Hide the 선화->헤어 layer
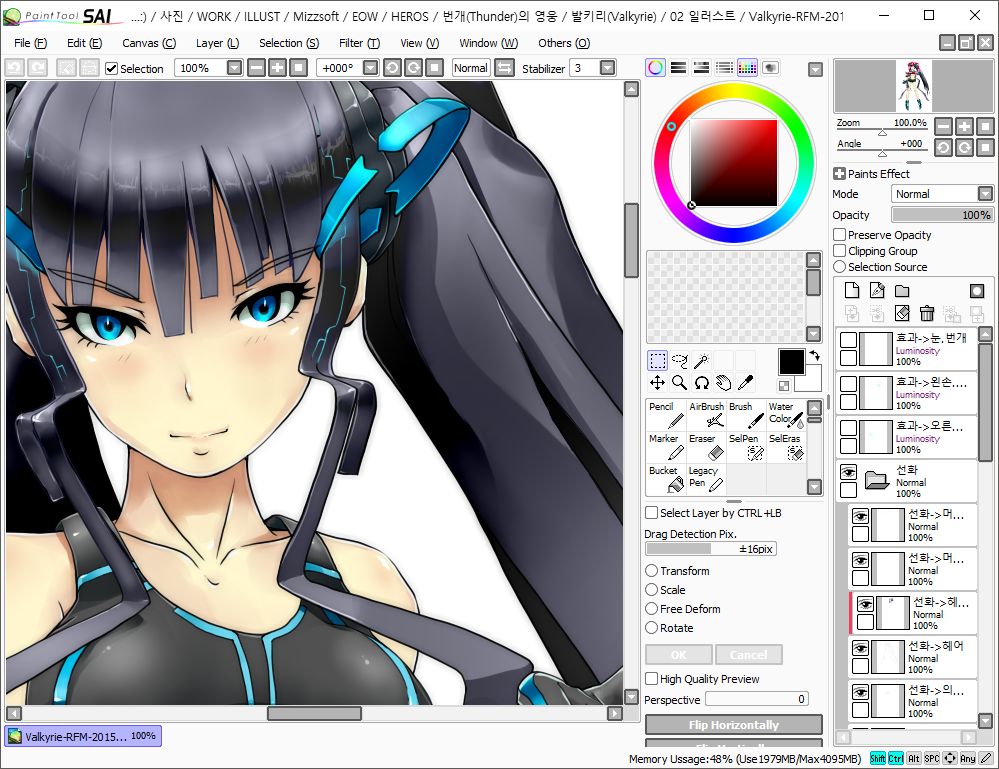 pyautogui.click(x=861, y=649)
